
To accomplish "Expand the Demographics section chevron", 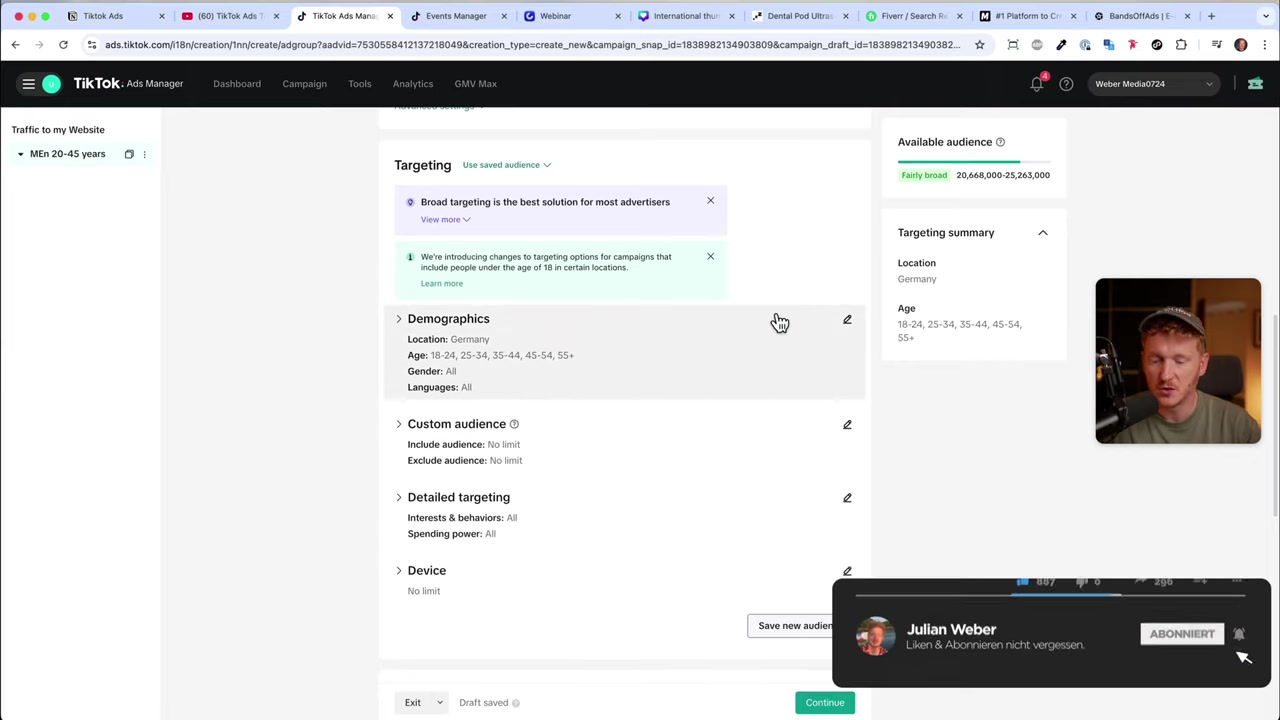I will pyautogui.click(x=398, y=319).
